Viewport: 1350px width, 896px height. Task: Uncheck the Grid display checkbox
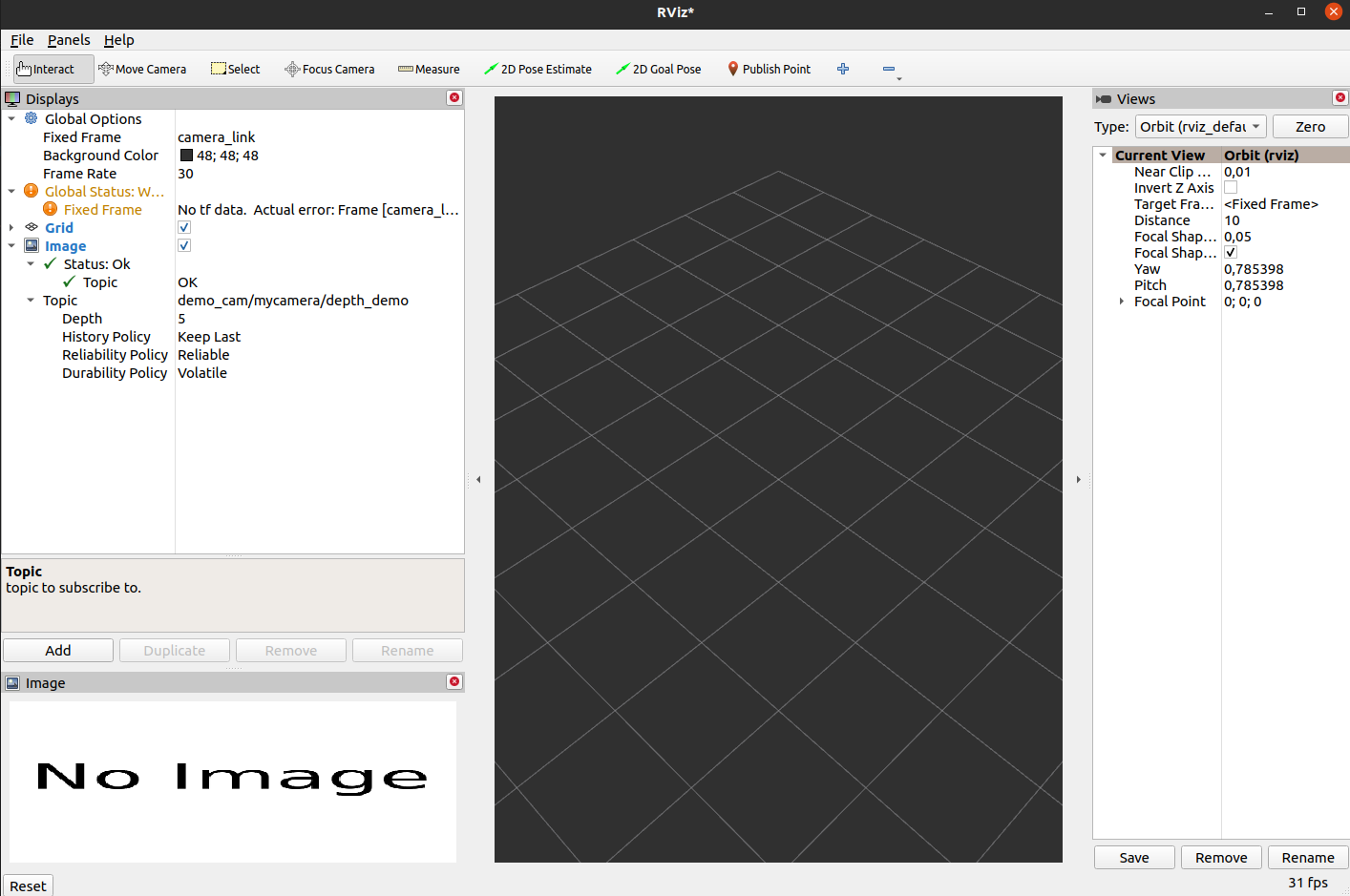tap(183, 227)
